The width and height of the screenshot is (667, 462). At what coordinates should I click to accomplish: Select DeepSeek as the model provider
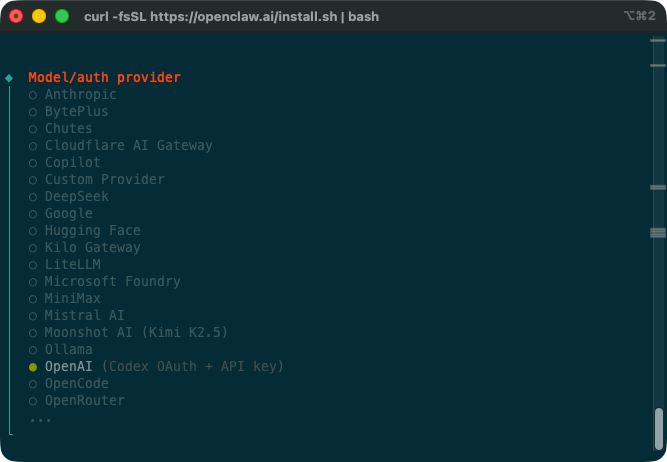coord(76,197)
